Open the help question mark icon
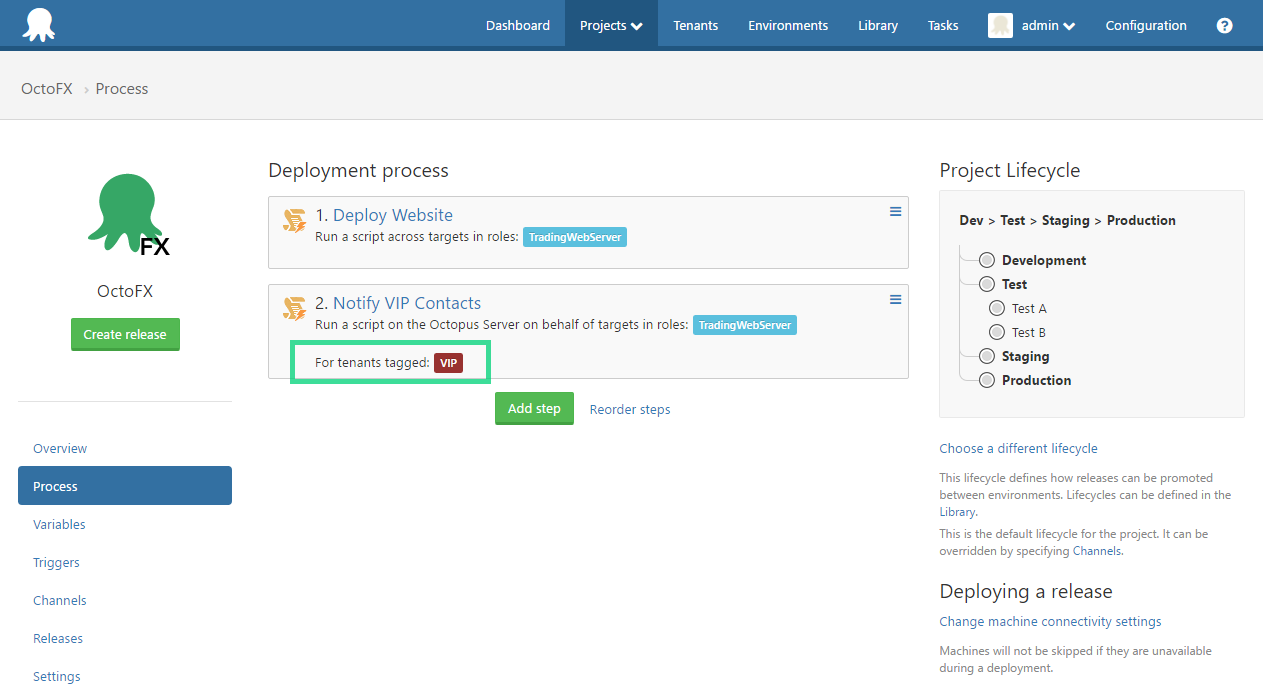The width and height of the screenshot is (1263, 695). [x=1224, y=25]
